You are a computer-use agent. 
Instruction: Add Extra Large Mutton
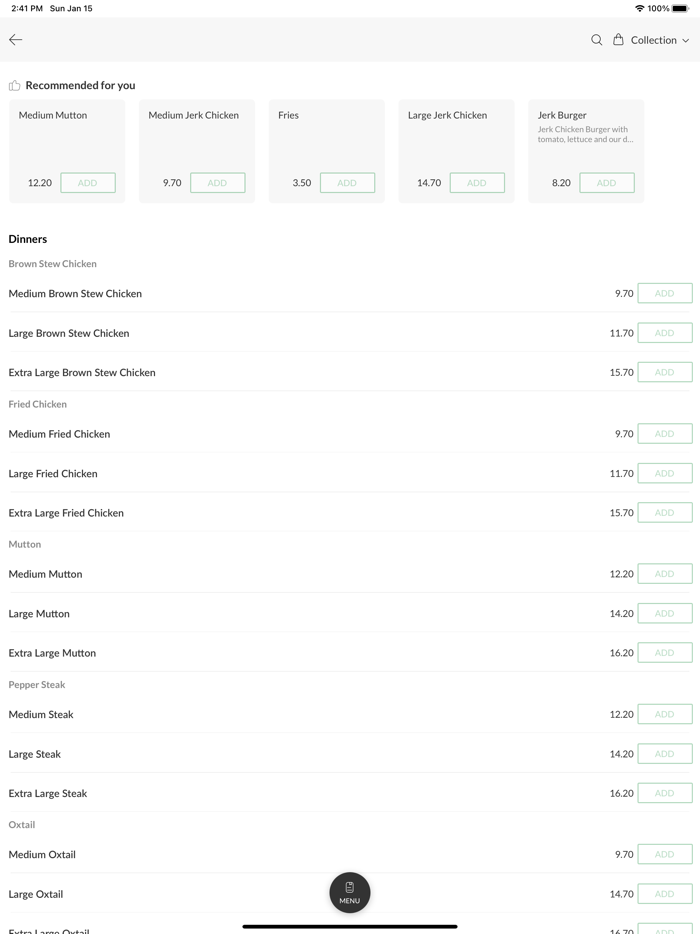pos(665,653)
